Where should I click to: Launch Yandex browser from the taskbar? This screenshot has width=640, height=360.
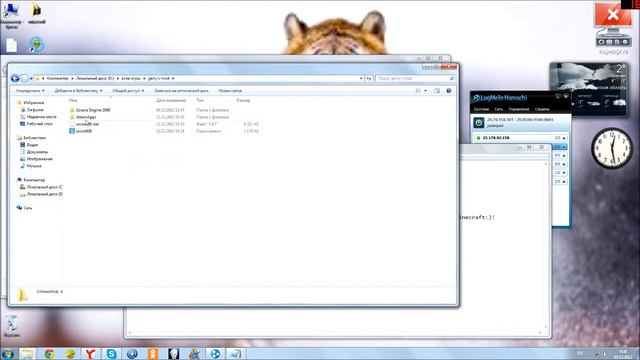point(91,353)
